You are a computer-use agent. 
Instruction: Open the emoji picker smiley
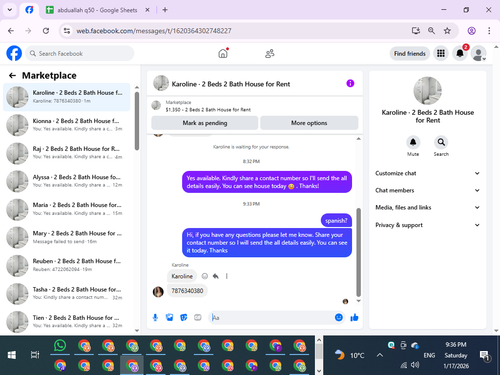click(339, 317)
